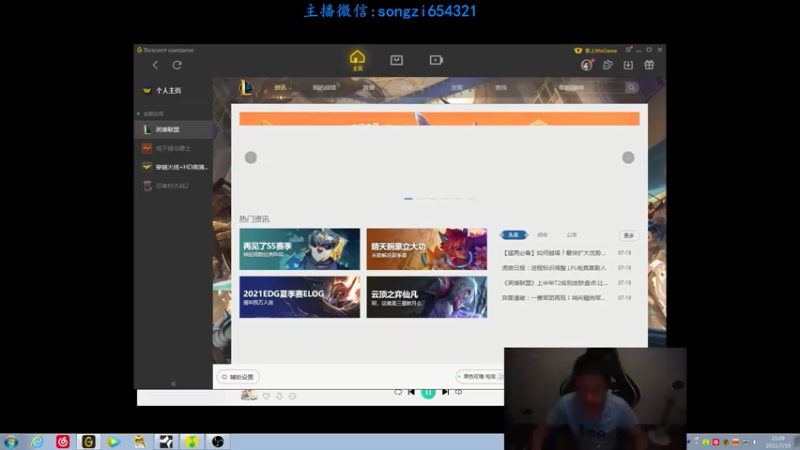800x450 pixels.
Task: Open the WeGame store bag icon
Action: (x=396, y=60)
